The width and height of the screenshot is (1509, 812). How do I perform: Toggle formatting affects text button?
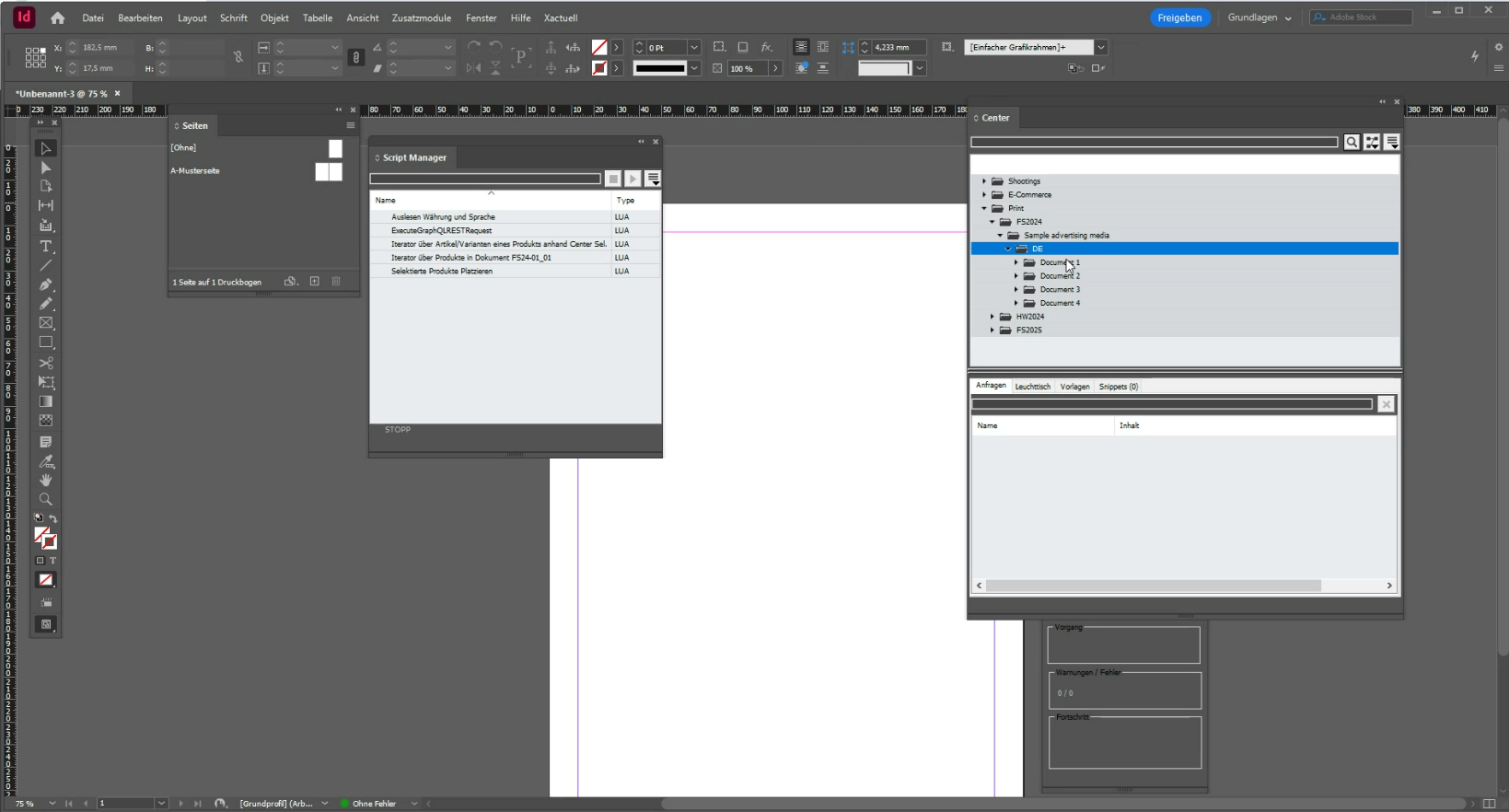click(52, 561)
